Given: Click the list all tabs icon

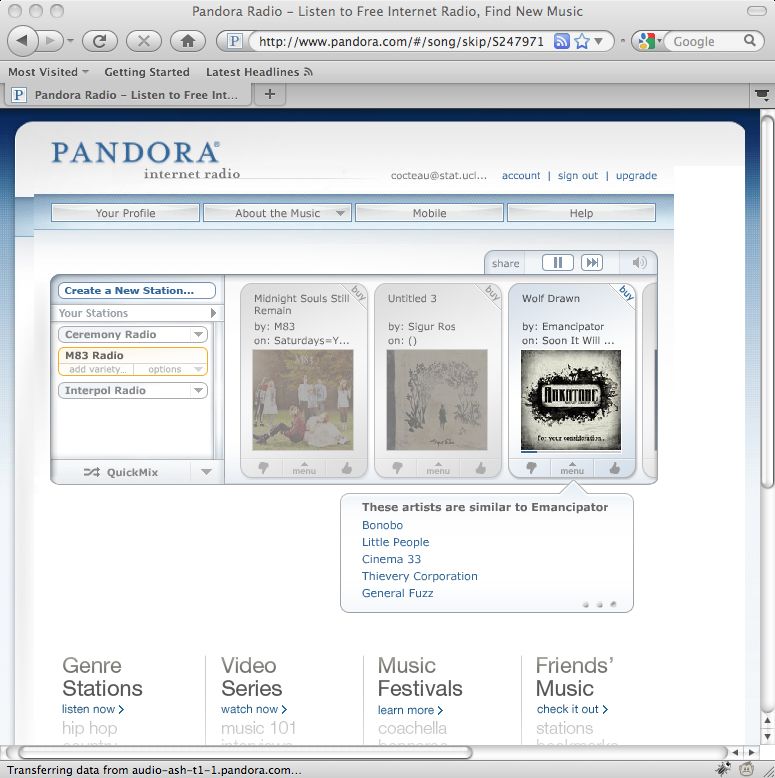Looking at the screenshot, I should click(x=762, y=94).
